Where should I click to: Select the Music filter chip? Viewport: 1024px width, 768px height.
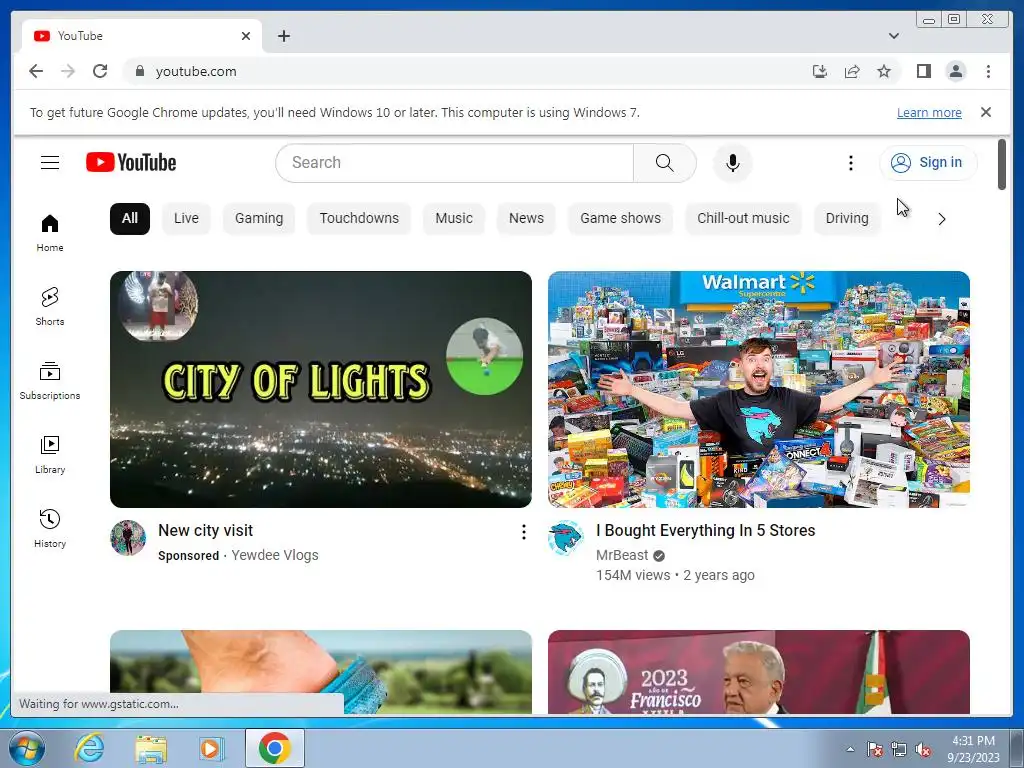(x=453, y=219)
